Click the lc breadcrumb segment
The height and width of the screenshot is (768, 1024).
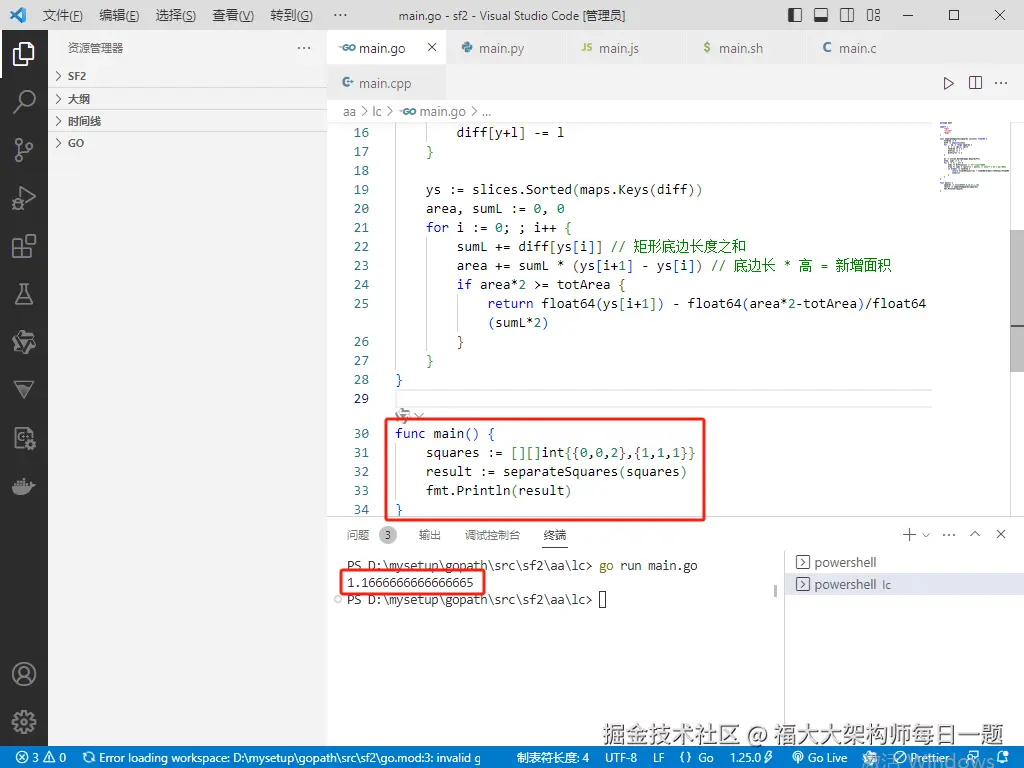tap(376, 112)
